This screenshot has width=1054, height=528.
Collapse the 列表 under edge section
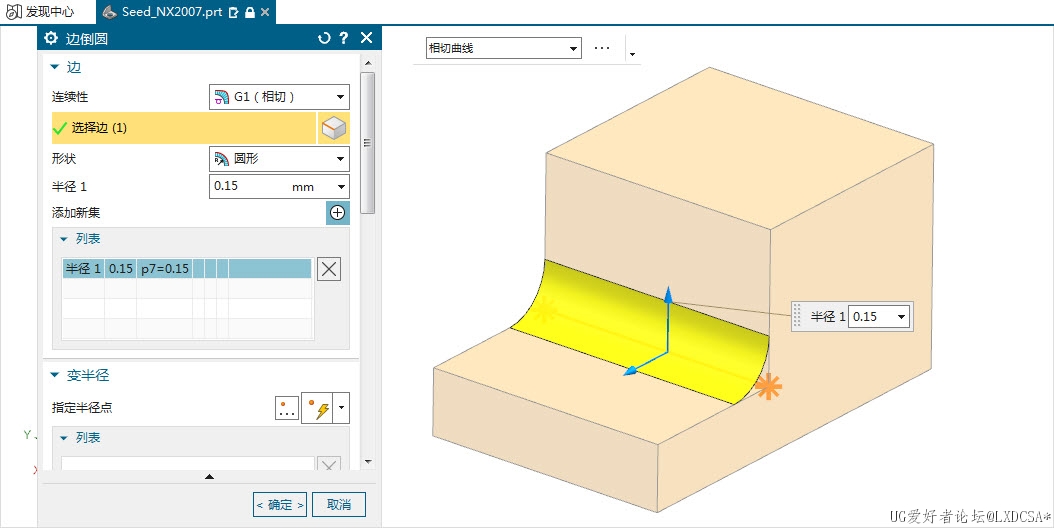[64, 239]
